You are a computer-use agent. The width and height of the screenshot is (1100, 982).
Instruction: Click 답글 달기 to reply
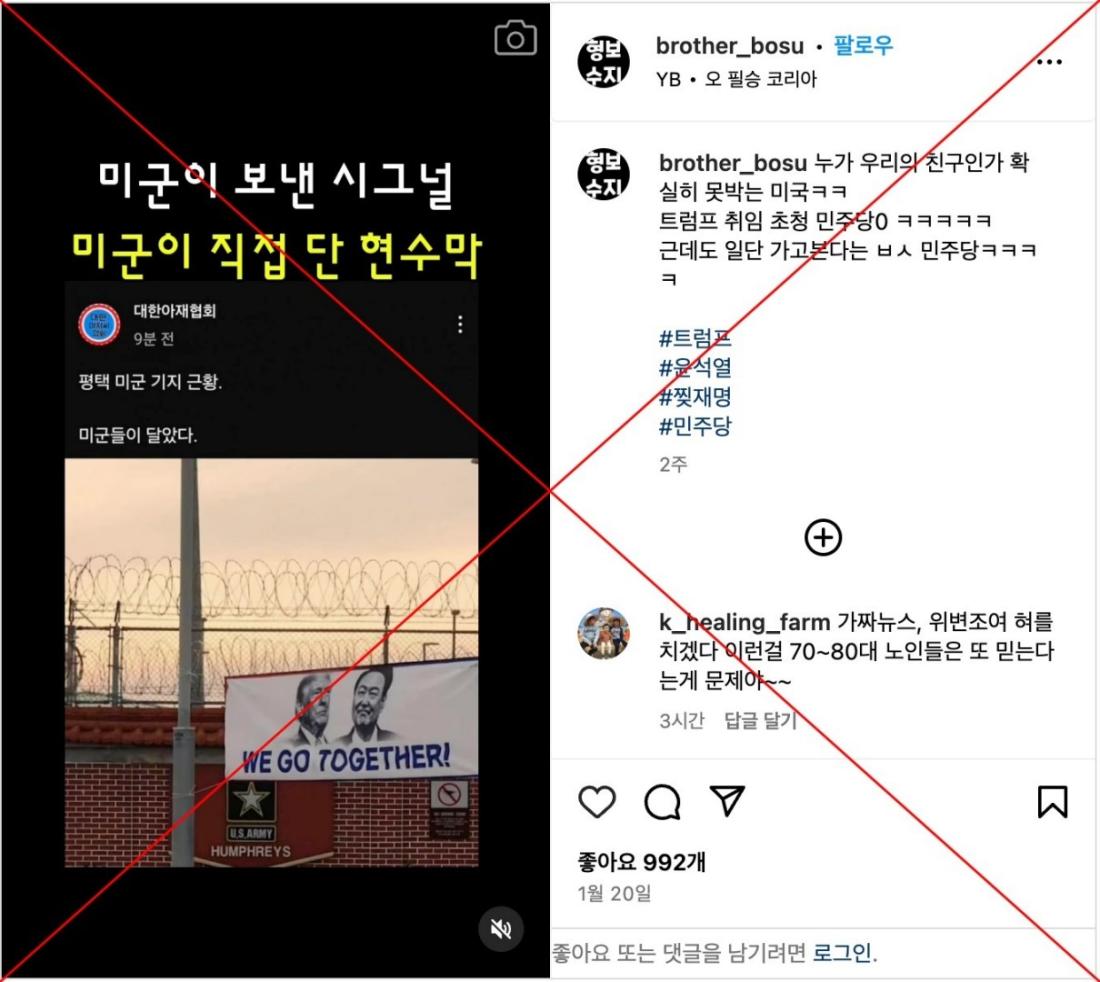click(x=760, y=720)
